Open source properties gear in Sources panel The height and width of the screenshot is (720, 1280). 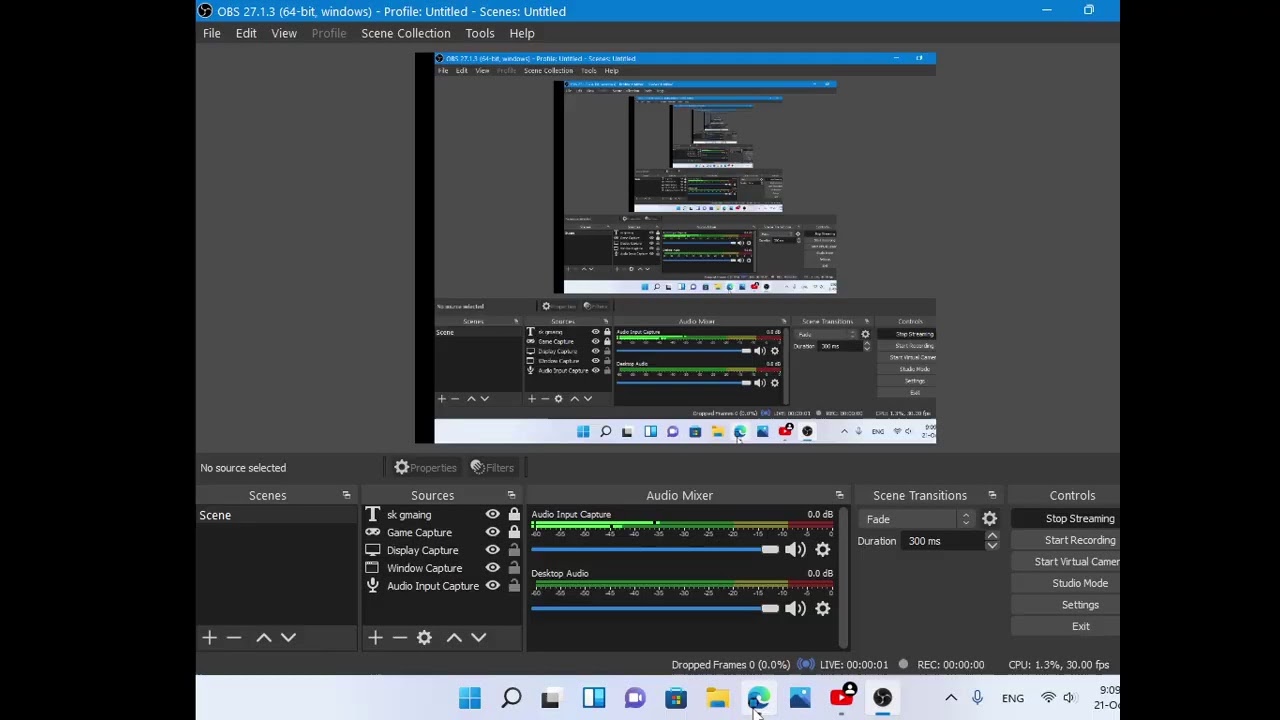pos(424,637)
